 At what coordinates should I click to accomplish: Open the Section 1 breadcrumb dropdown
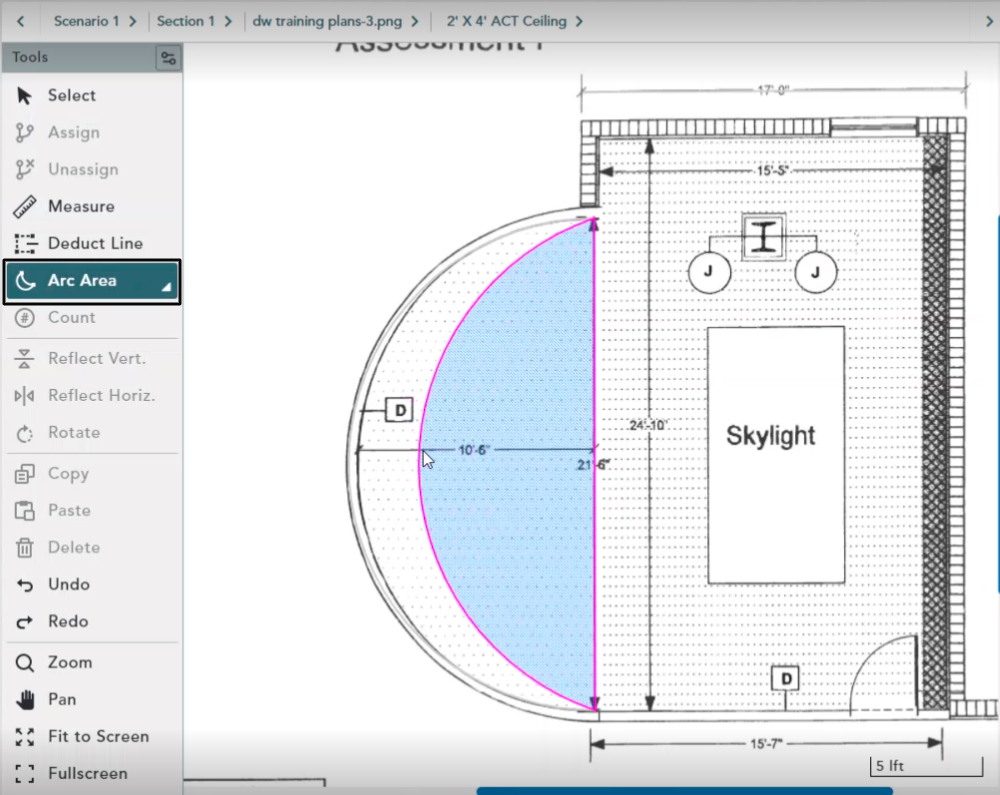[x=194, y=21]
